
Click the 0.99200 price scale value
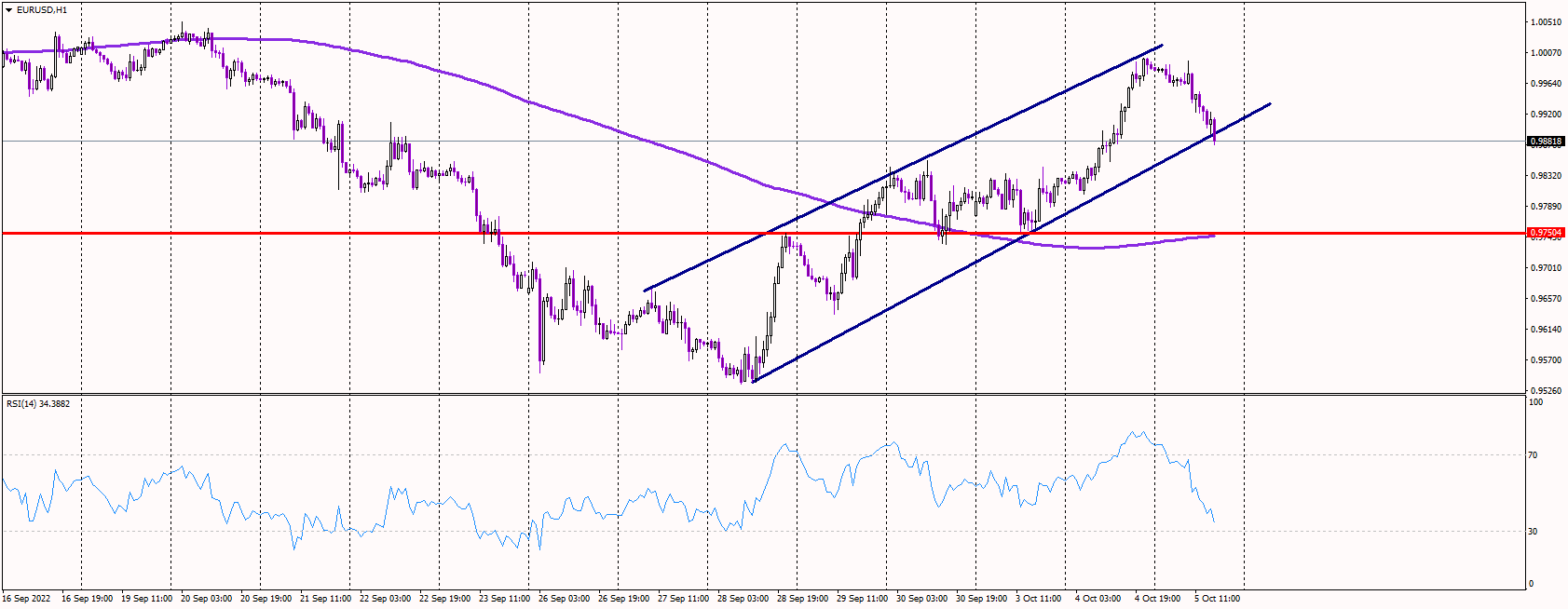pos(1547,114)
